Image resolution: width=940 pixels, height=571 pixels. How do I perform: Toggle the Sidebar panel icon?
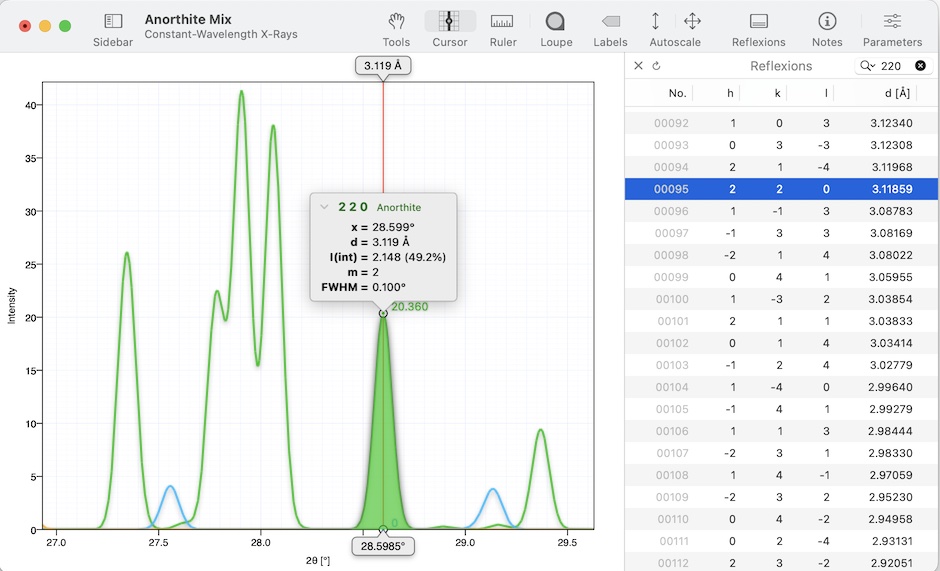coord(113,21)
